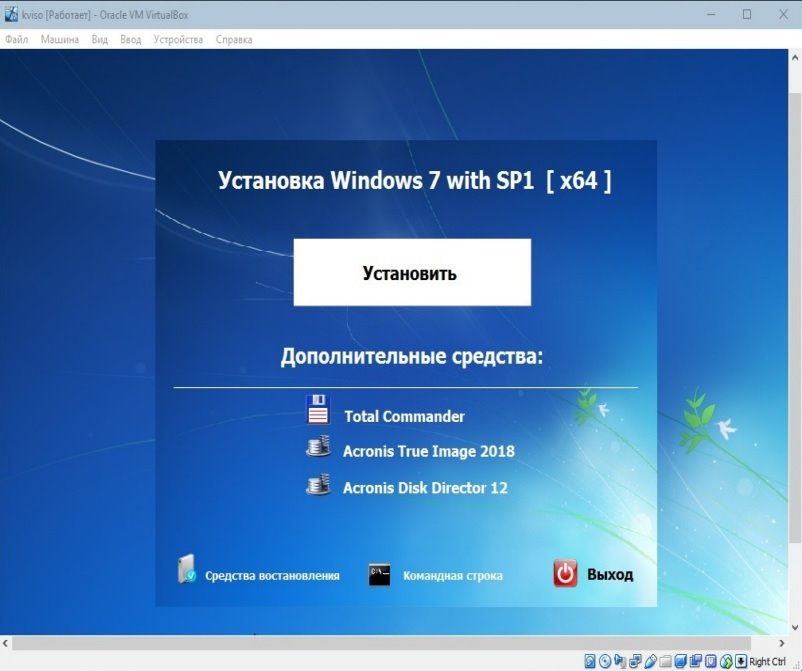Close the VirtualBox window
Image resolution: width=802 pixels, height=671 pixels.
pos(783,15)
